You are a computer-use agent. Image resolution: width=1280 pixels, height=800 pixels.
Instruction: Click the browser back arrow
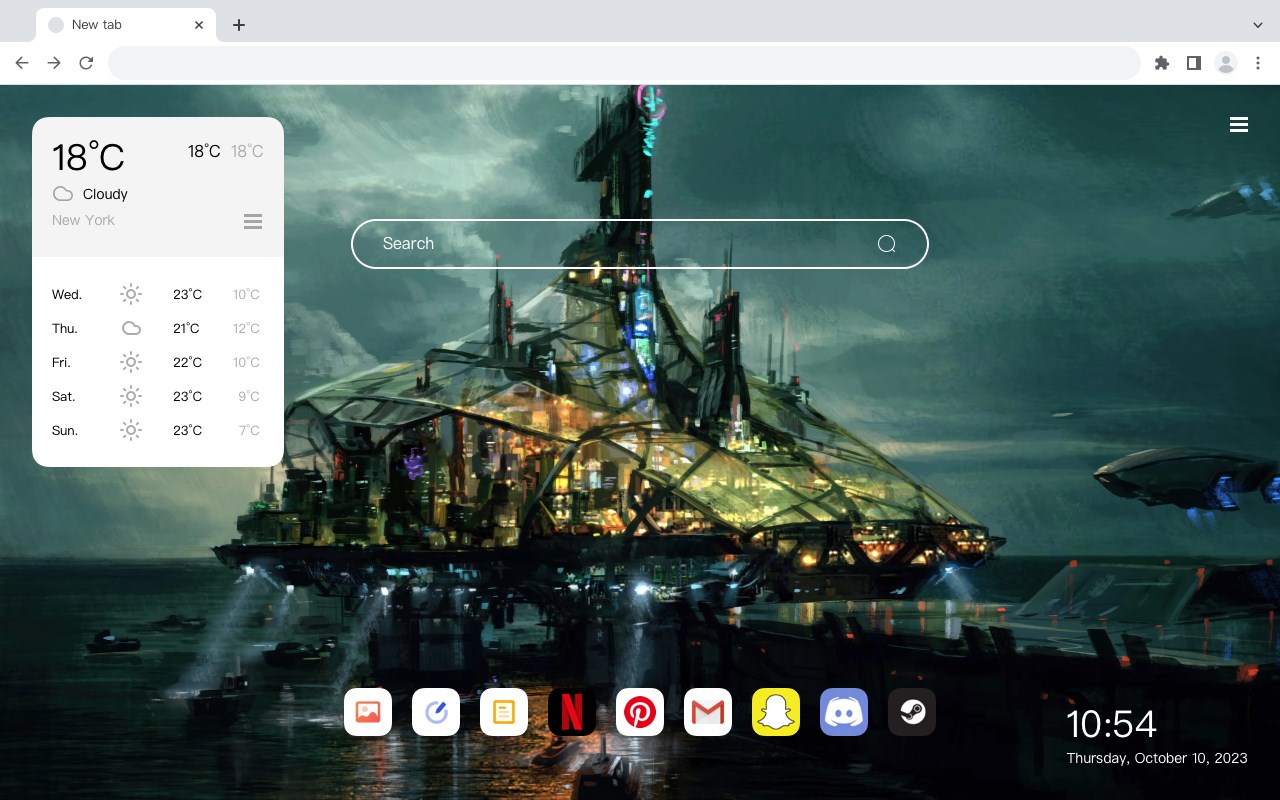point(22,63)
